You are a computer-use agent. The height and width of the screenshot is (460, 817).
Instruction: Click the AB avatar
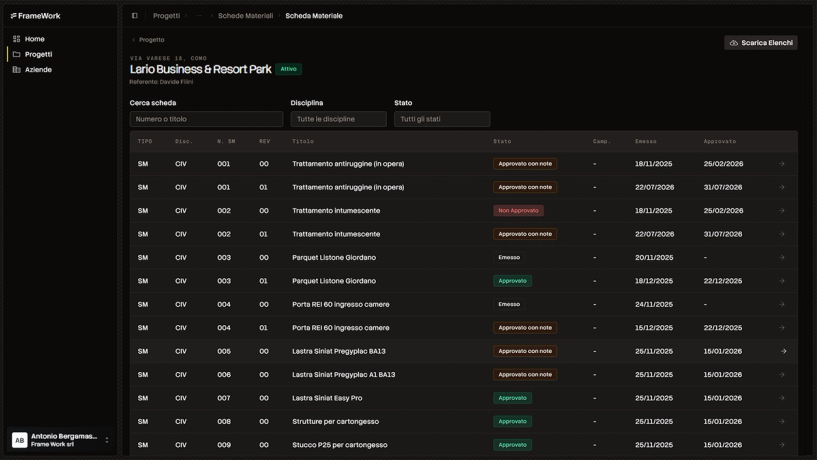(x=19, y=440)
